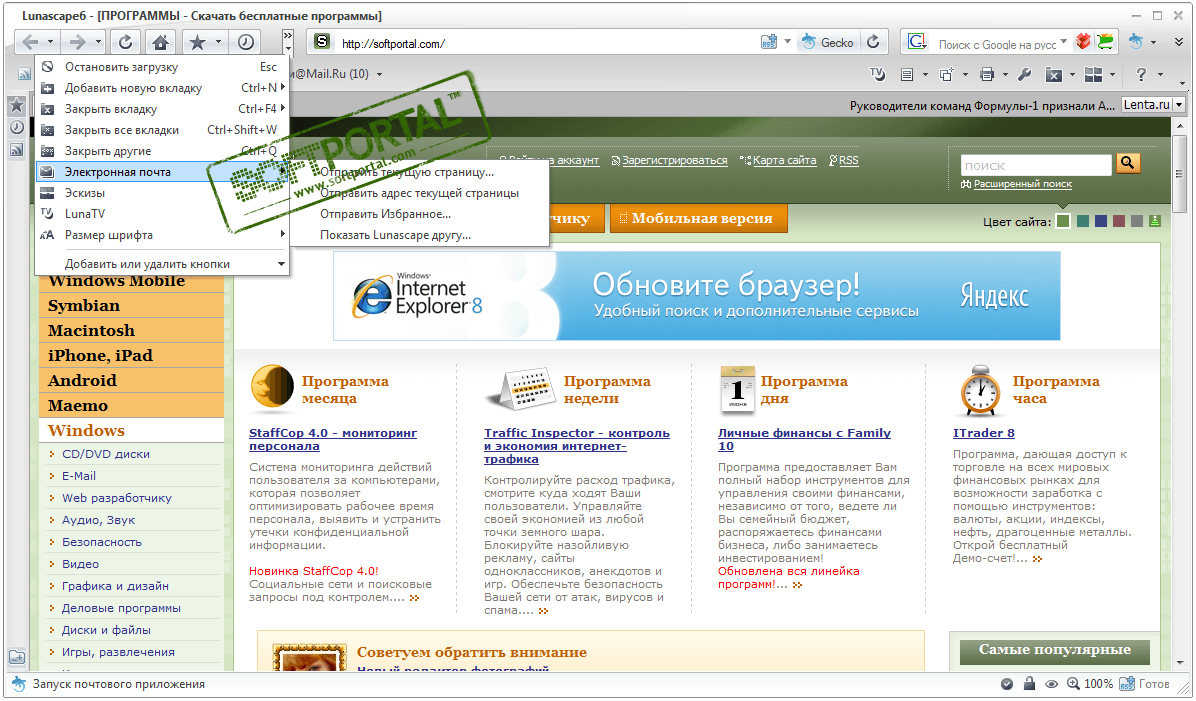
Task: Click the site search input field
Action: (x=1036, y=166)
